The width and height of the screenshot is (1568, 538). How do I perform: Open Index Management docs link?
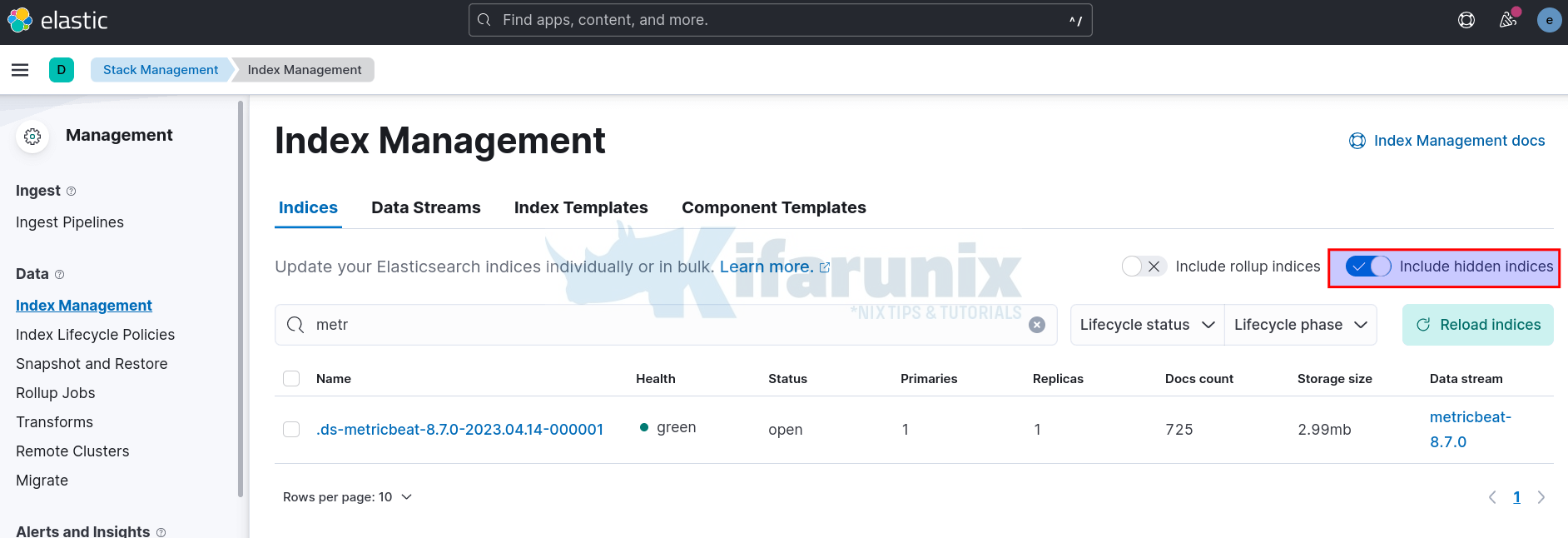pyautogui.click(x=1446, y=141)
